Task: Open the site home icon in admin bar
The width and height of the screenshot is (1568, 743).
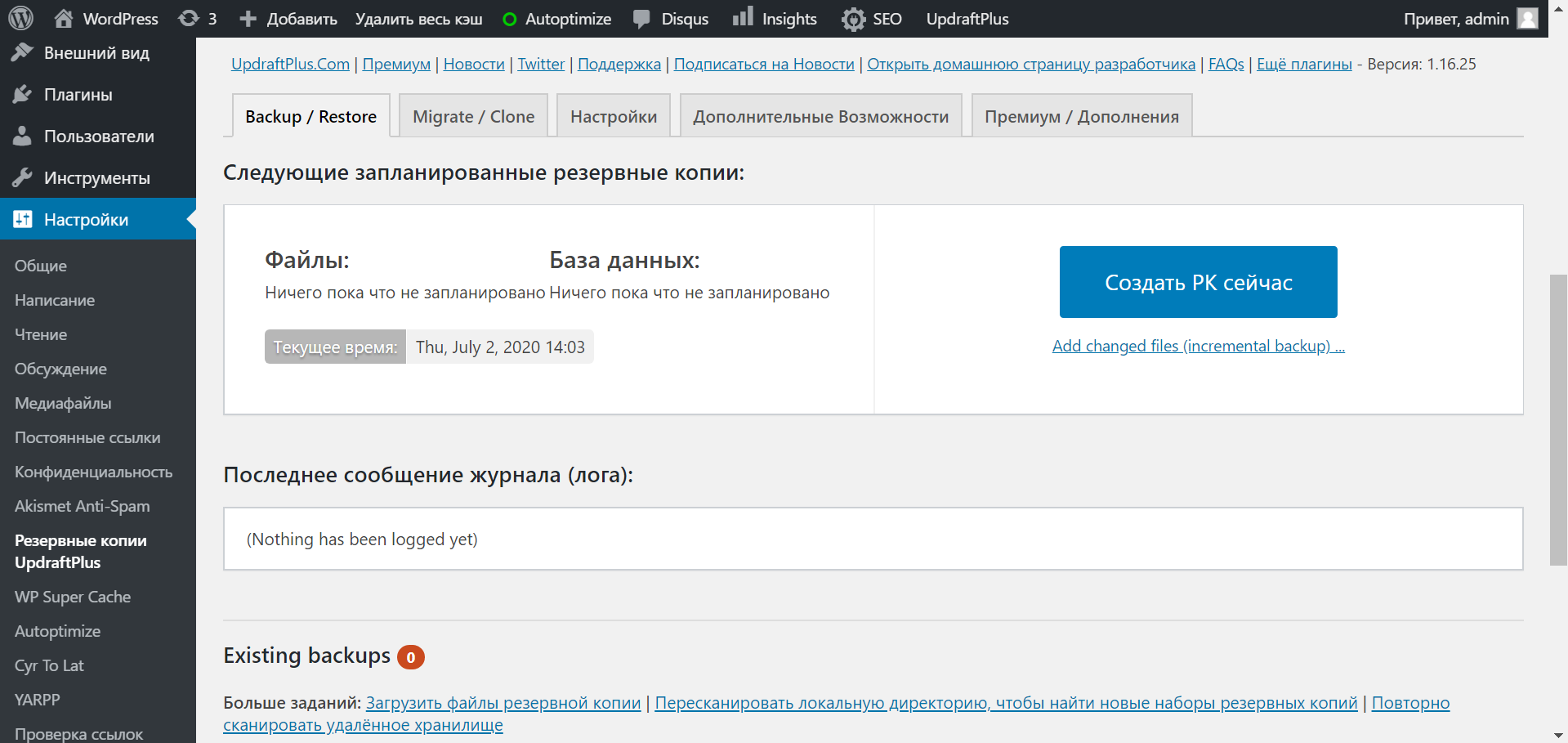Action: click(x=64, y=18)
